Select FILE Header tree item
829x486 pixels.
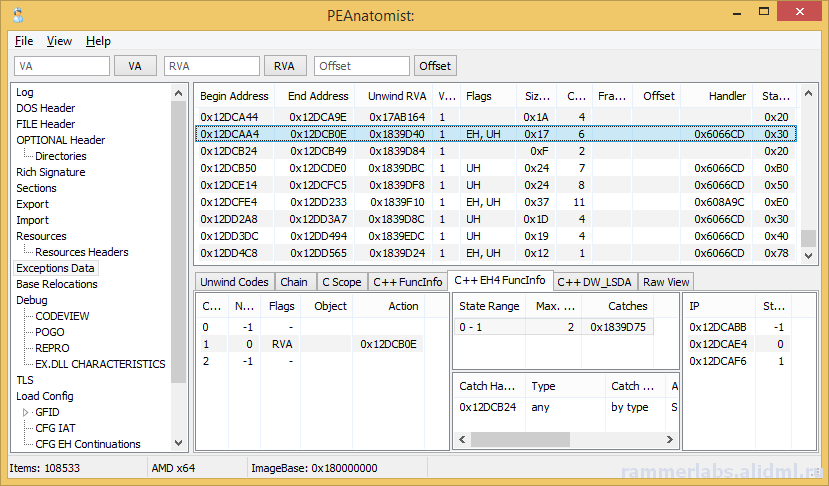point(45,124)
